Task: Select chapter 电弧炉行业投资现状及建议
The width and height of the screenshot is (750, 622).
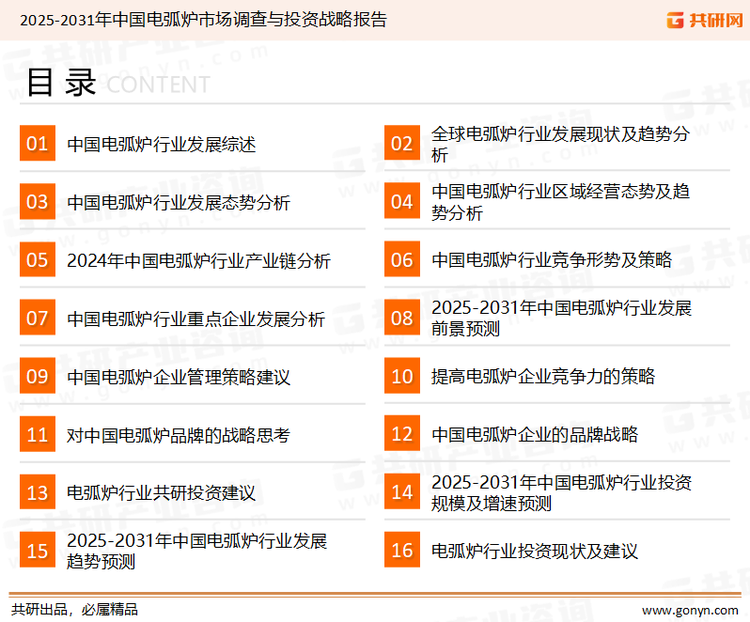Action: tap(534, 551)
